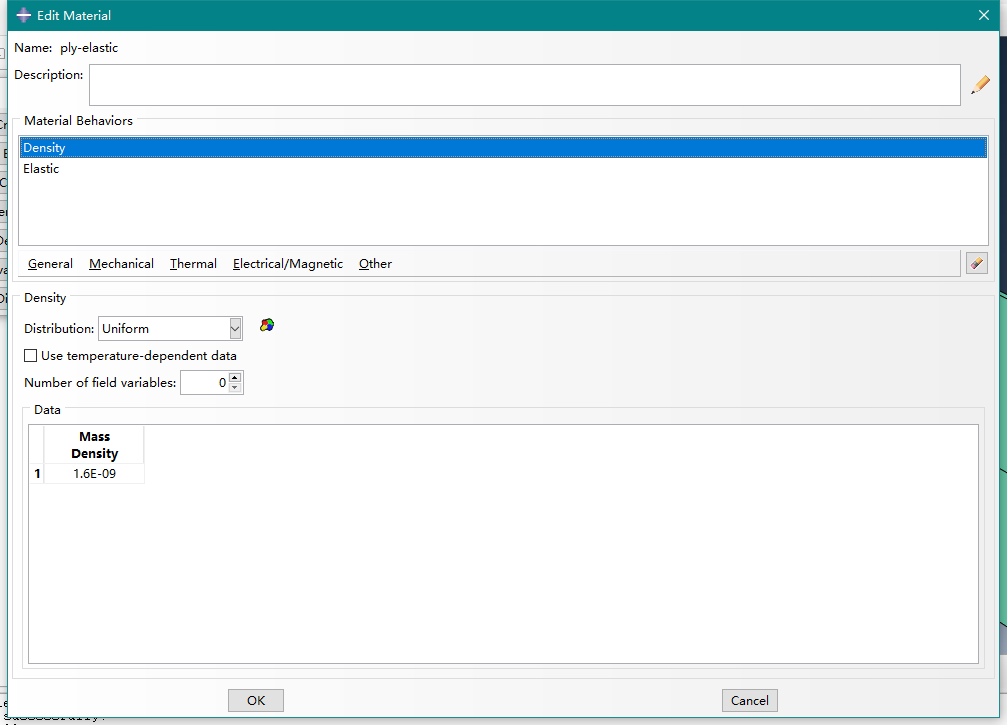Screen dimensions: 1007x725
Task: Select Density in Material Behaviors list
Action: pos(45,148)
